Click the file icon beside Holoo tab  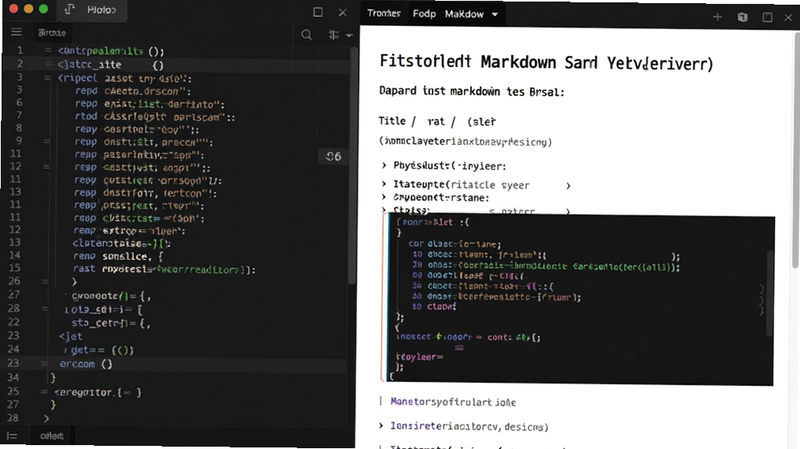tap(69, 10)
